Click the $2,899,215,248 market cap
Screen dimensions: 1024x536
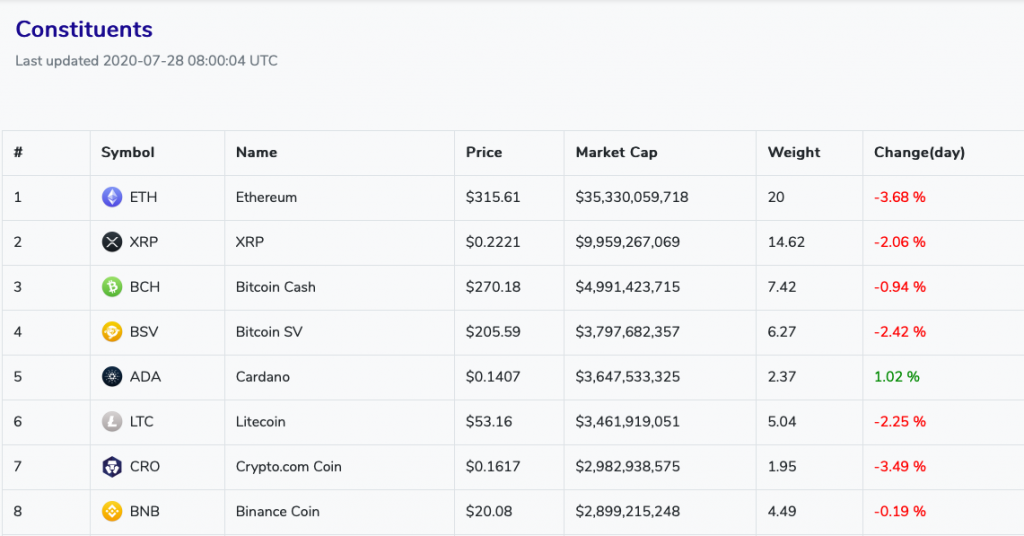628,511
